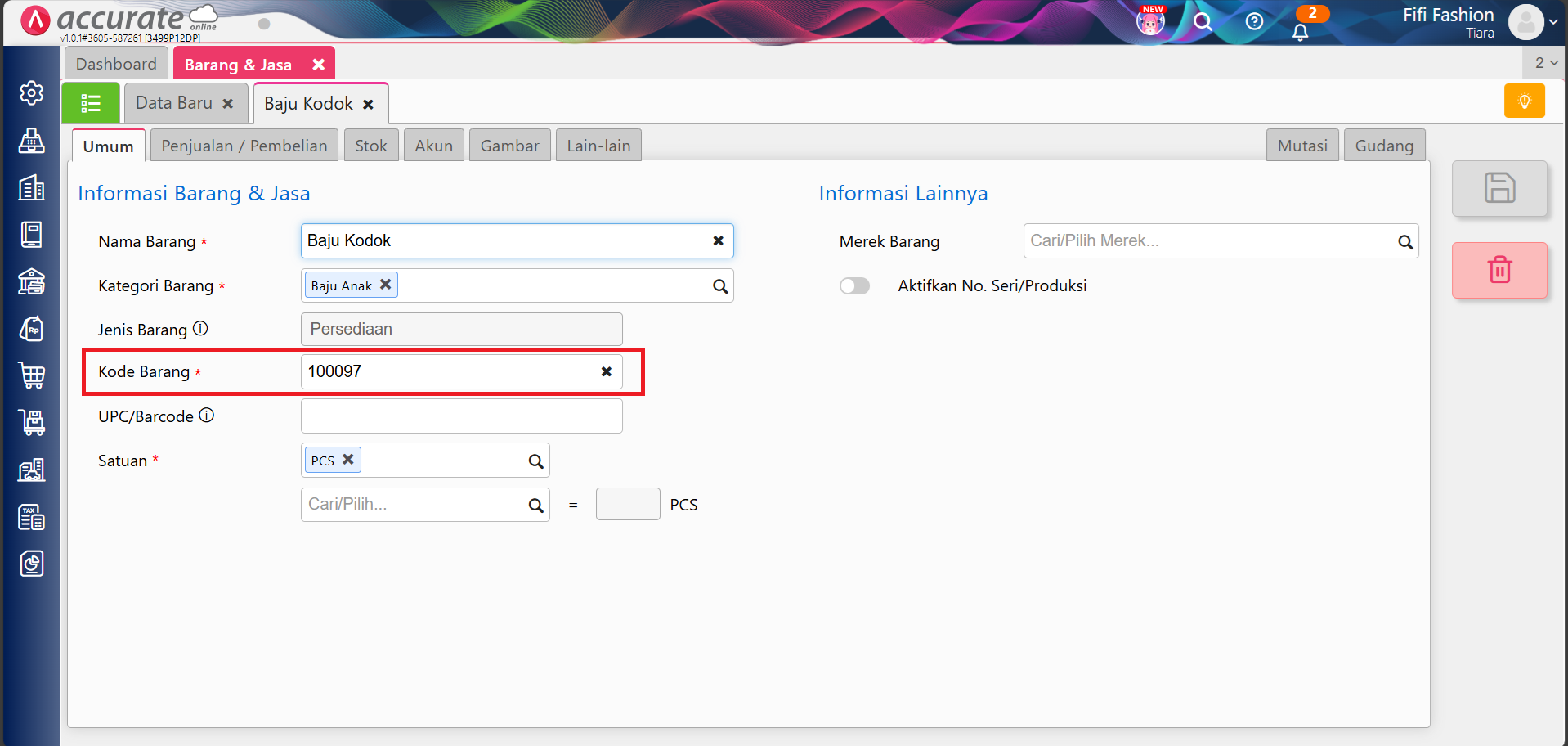Open Merek Barang search dropdown
The image size is (1568, 746).
pos(1404,242)
